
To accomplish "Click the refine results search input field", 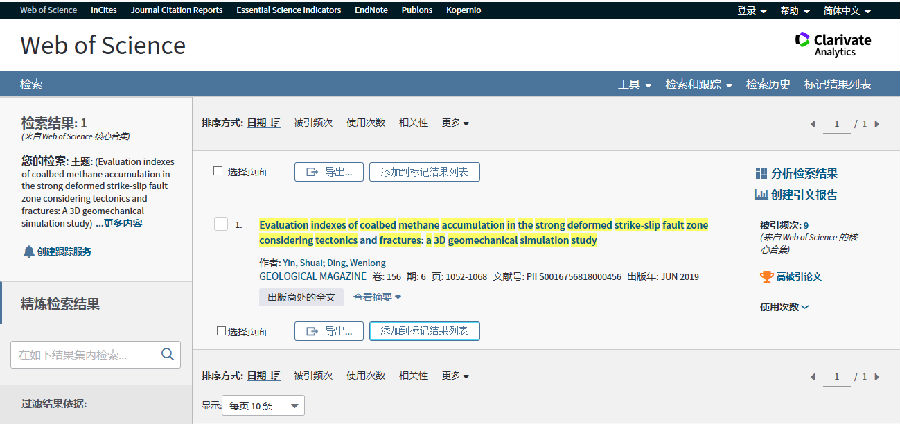I will [x=85, y=354].
